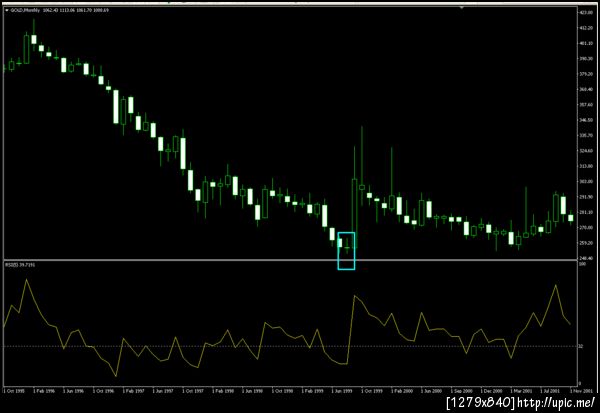Click the 248.40 price scale label
This screenshot has width=600, height=413.
(x=586, y=258)
